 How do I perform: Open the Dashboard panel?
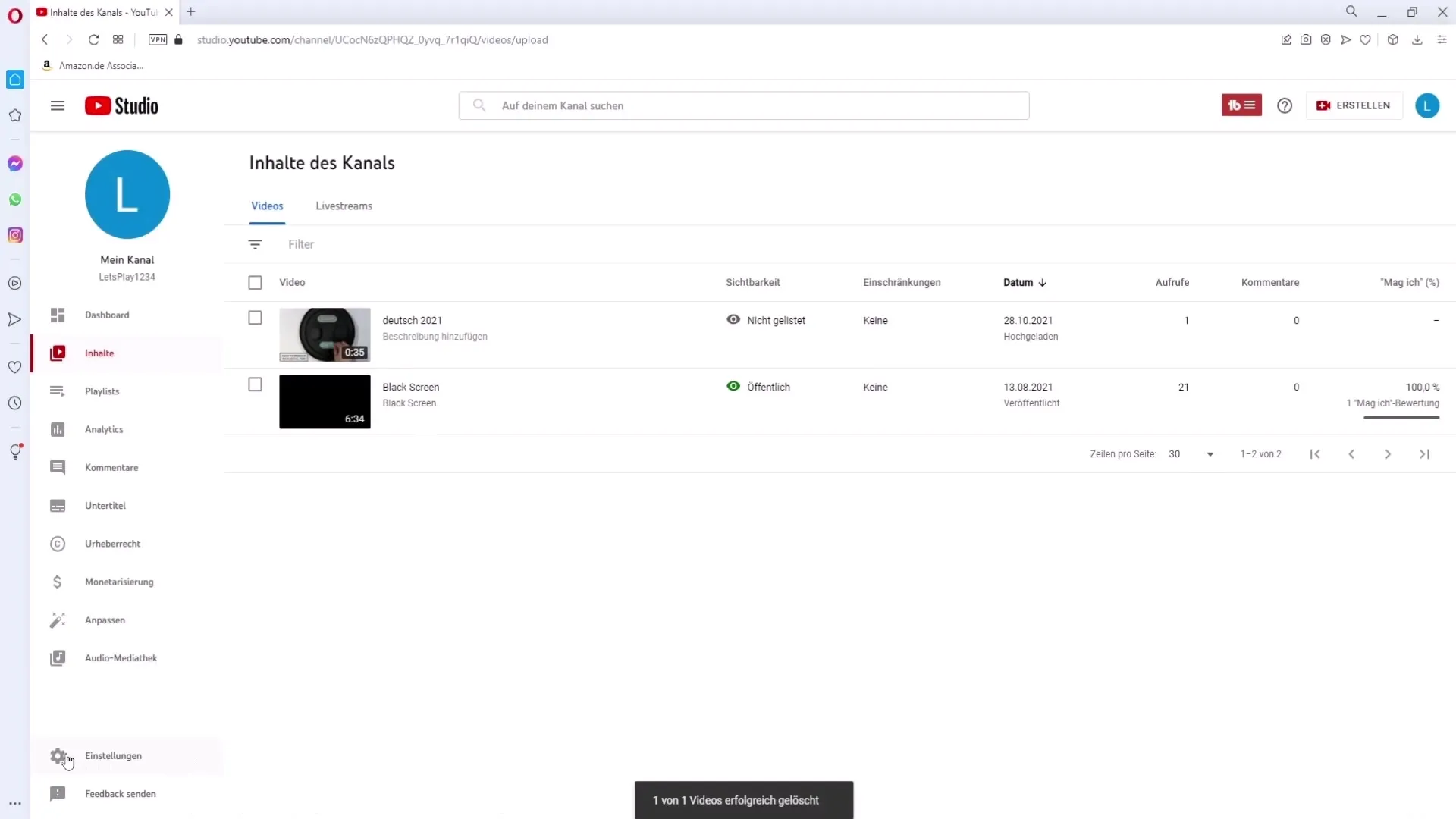click(106, 314)
